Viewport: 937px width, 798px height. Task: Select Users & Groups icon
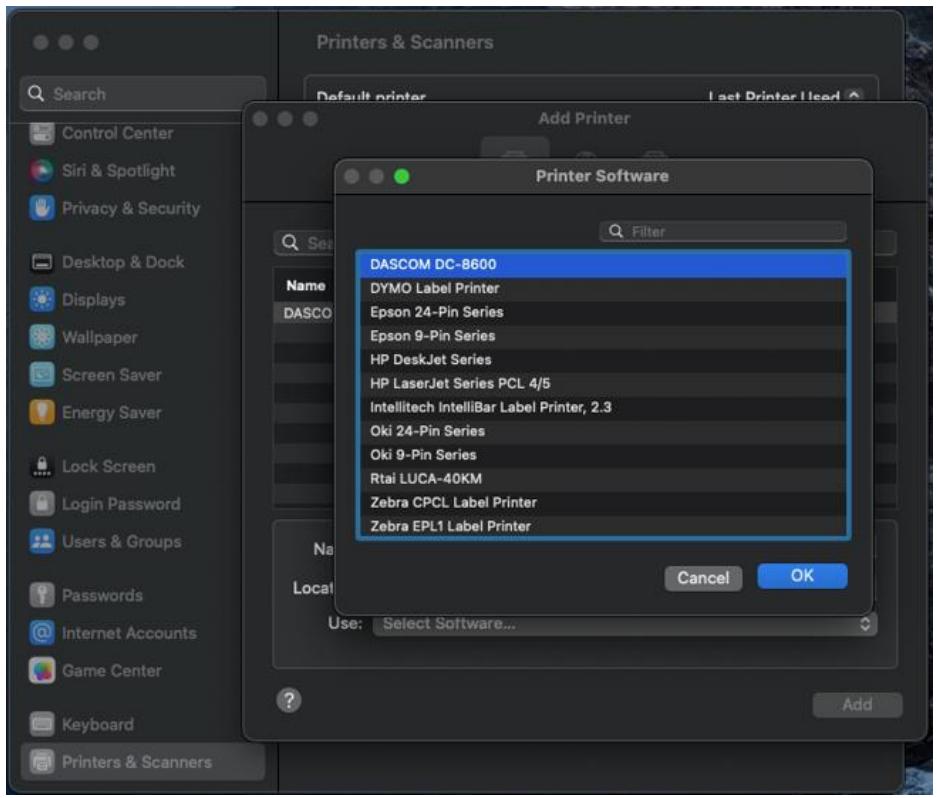(42, 542)
